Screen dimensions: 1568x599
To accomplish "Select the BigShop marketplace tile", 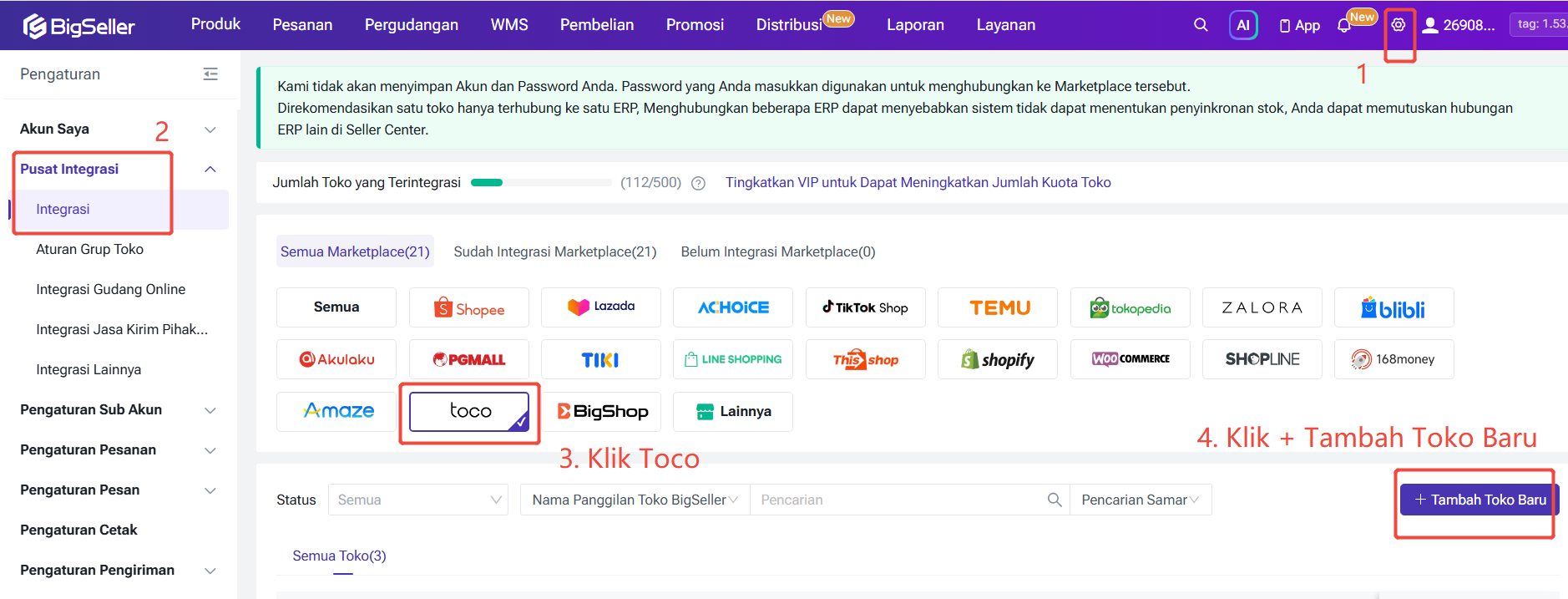I will [x=601, y=411].
